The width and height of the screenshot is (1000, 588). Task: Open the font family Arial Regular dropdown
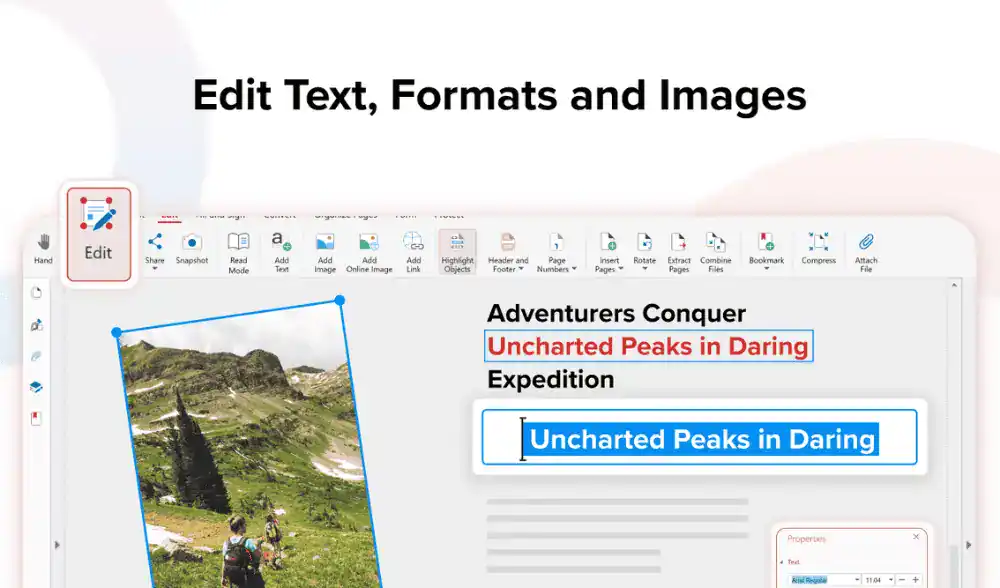856,580
